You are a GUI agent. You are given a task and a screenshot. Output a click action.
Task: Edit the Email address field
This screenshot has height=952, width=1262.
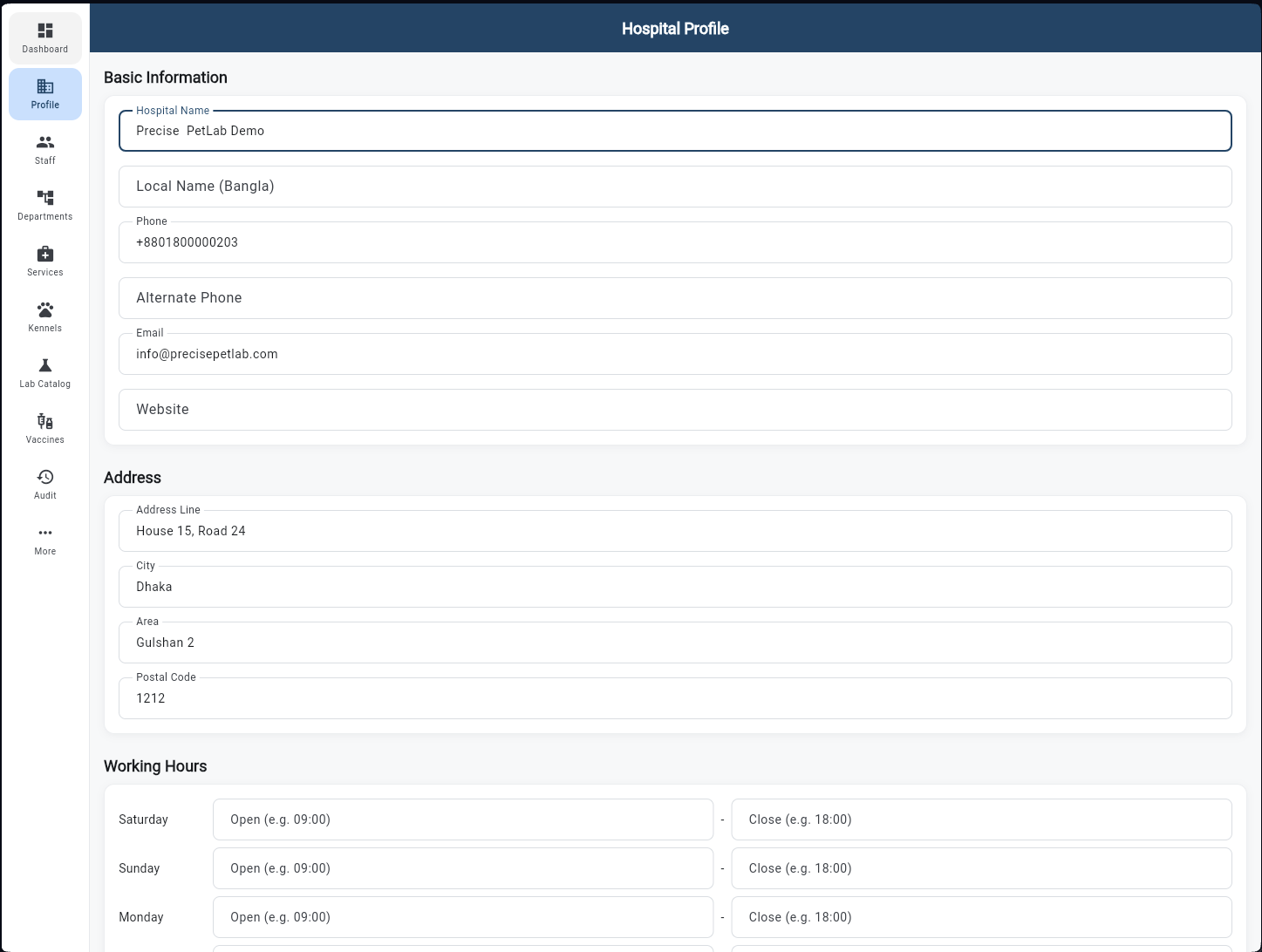(674, 354)
